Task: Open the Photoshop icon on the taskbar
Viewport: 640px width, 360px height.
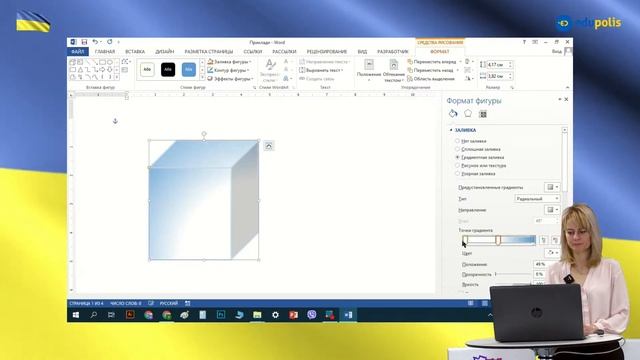Action: pyautogui.click(x=221, y=315)
